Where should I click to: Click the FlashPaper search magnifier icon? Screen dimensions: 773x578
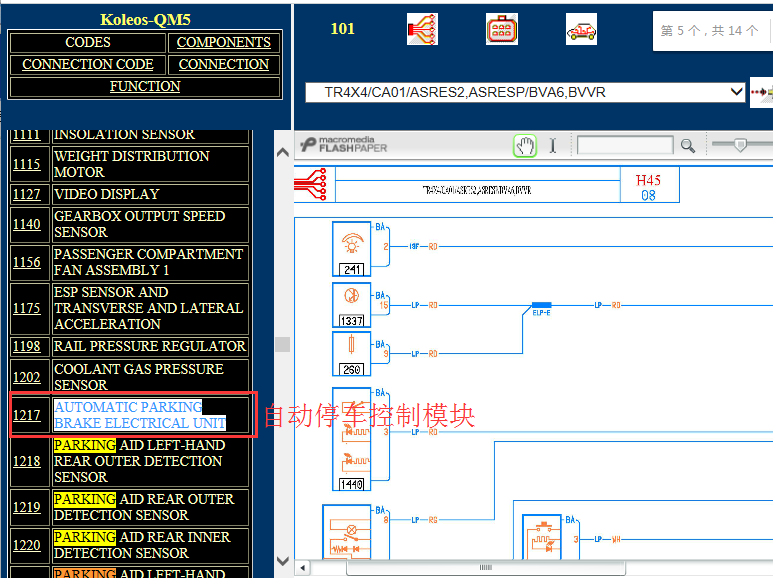point(688,146)
